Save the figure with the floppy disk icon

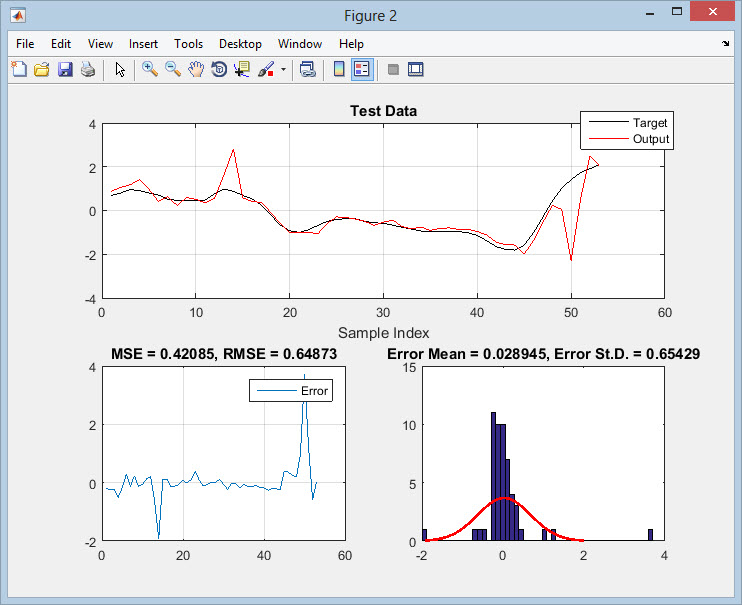click(65, 70)
